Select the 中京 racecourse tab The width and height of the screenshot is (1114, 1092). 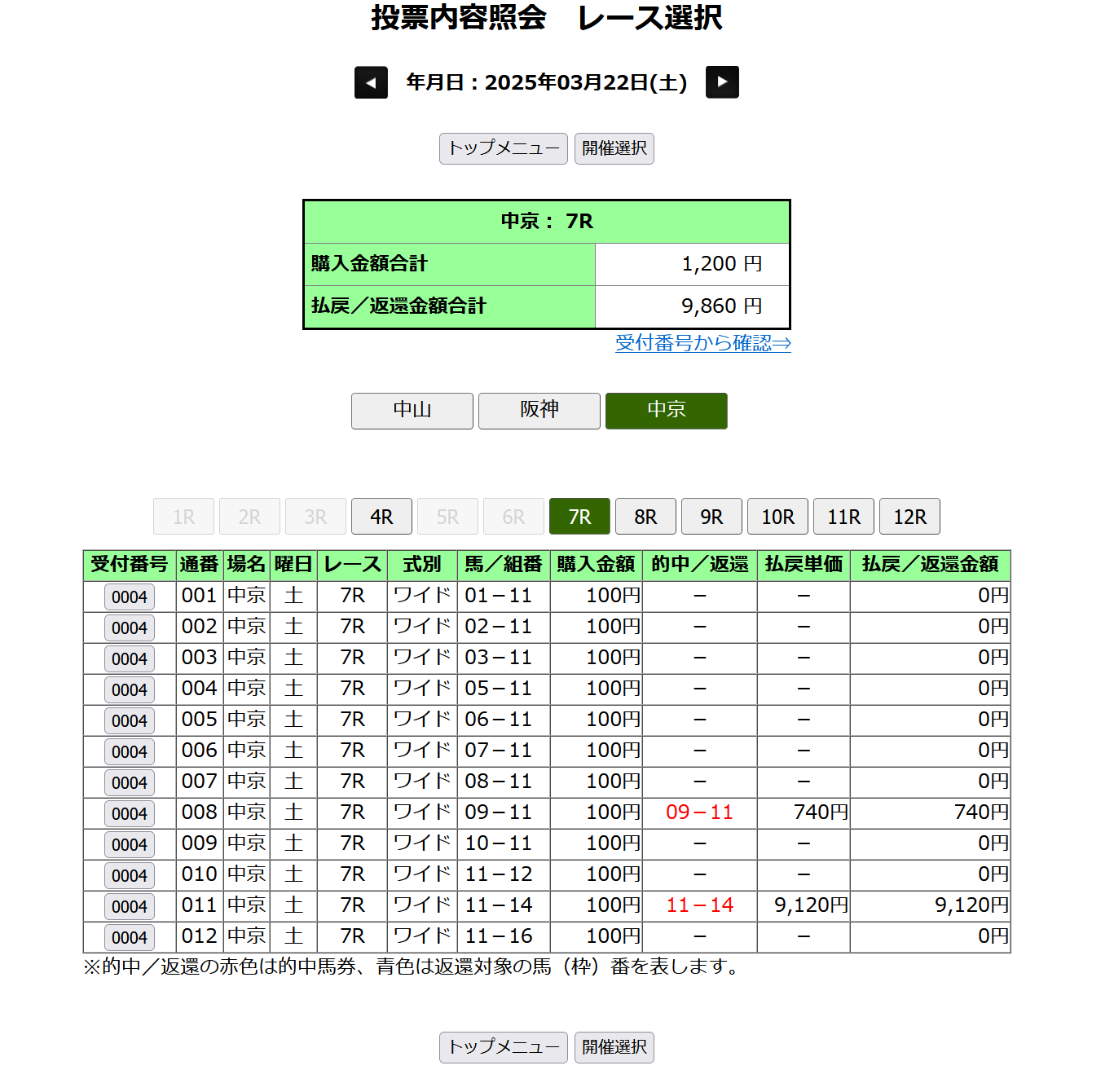(x=666, y=410)
